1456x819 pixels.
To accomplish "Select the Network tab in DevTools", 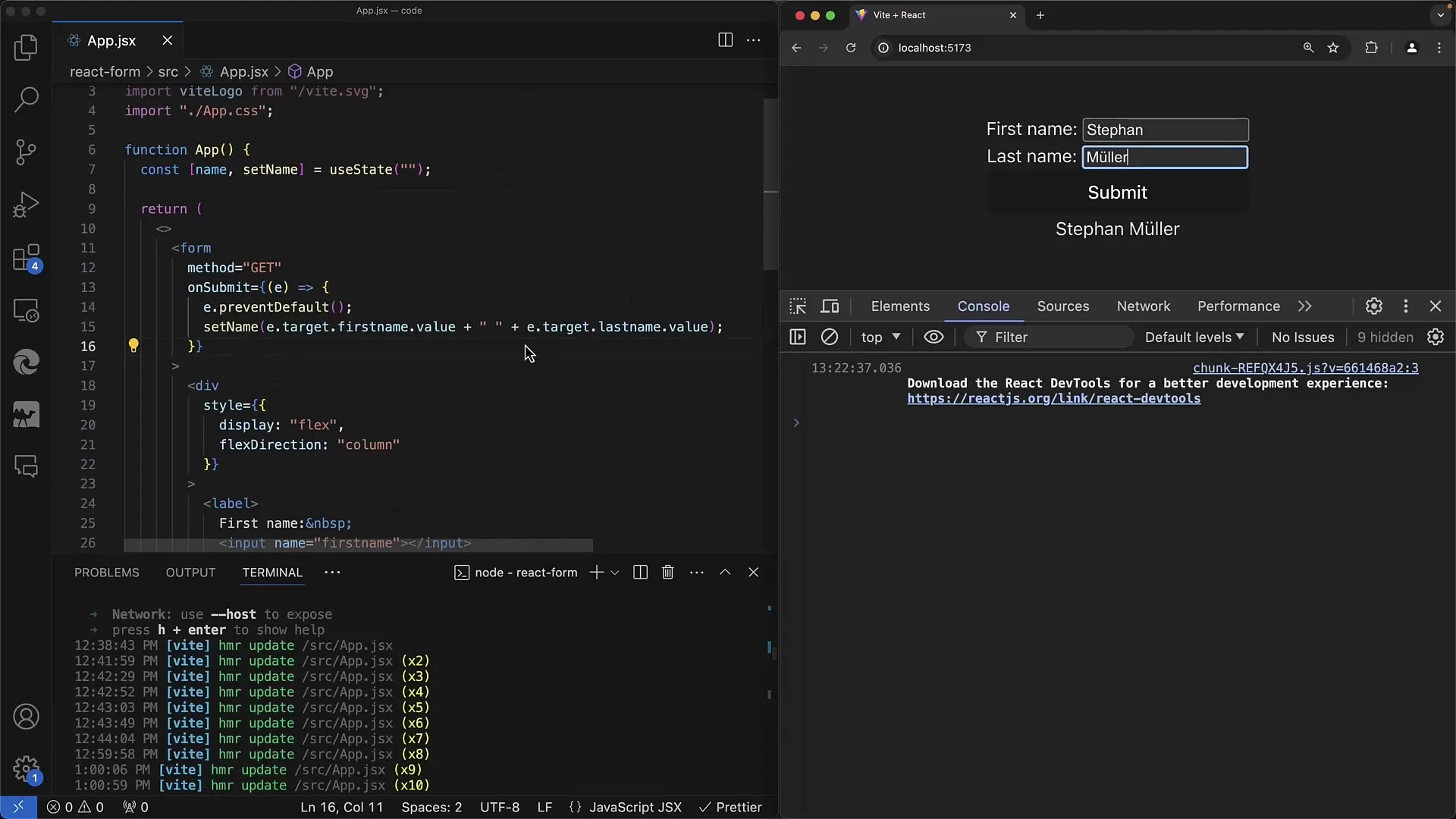I will pos(1143,306).
